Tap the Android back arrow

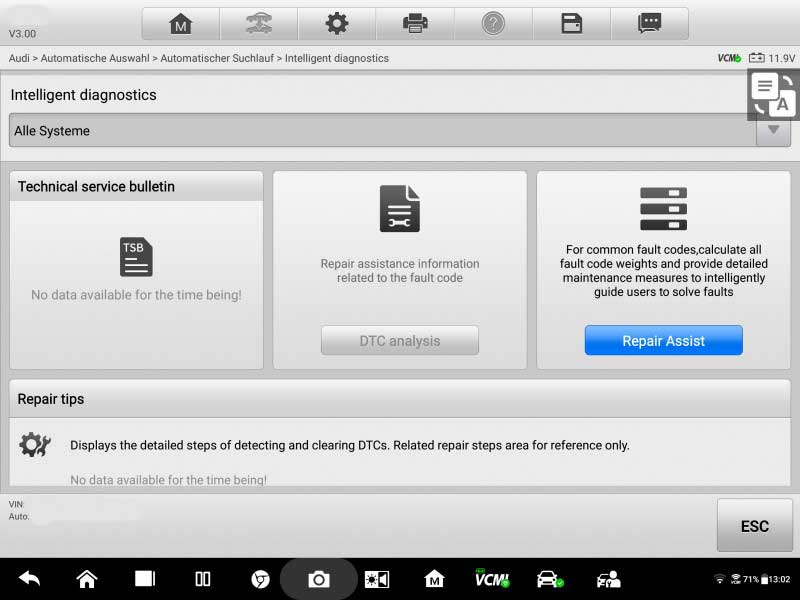(29, 579)
